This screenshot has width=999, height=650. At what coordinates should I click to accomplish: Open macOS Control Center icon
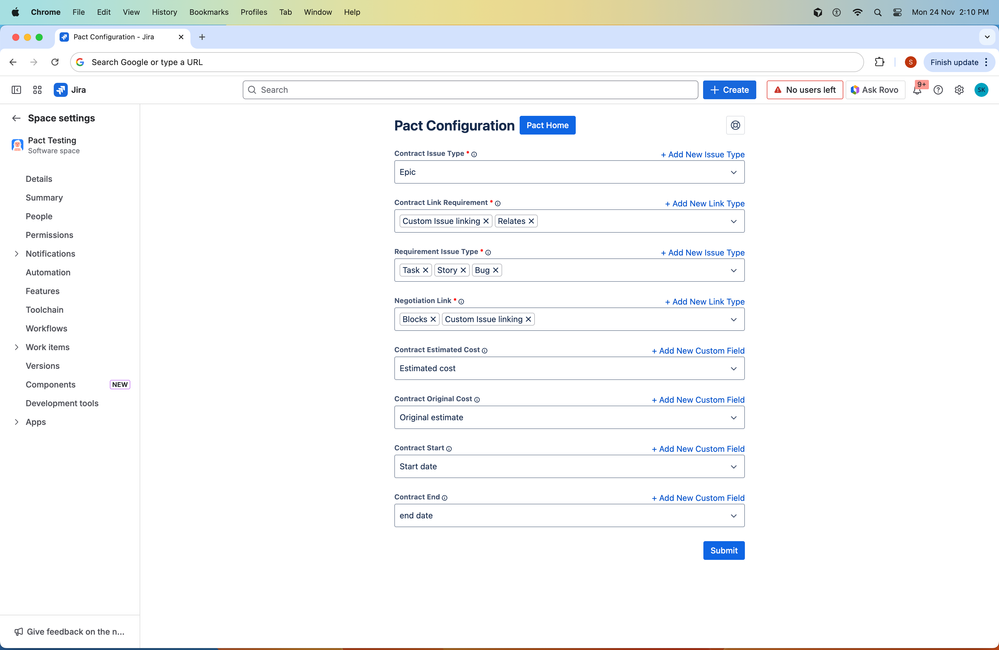click(x=898, y=12)
